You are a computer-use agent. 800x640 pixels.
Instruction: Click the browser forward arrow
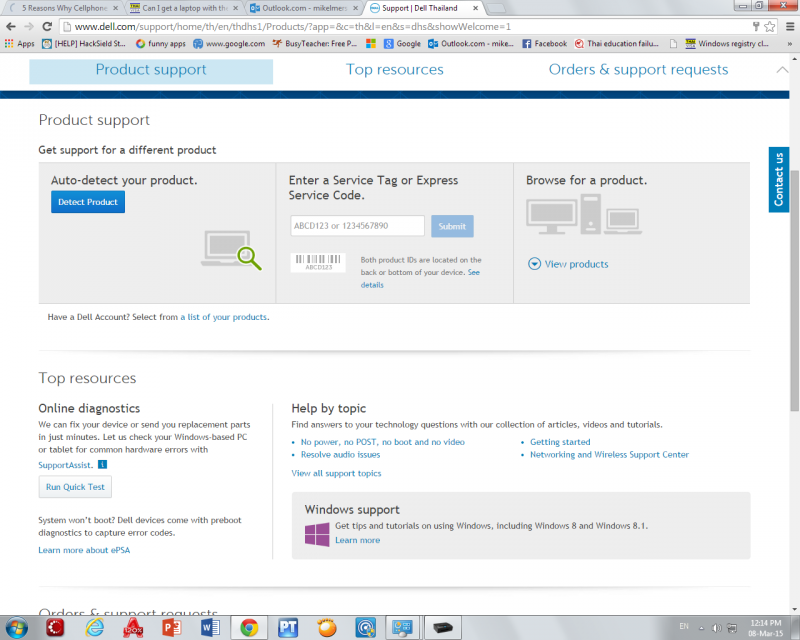[29, 27]
